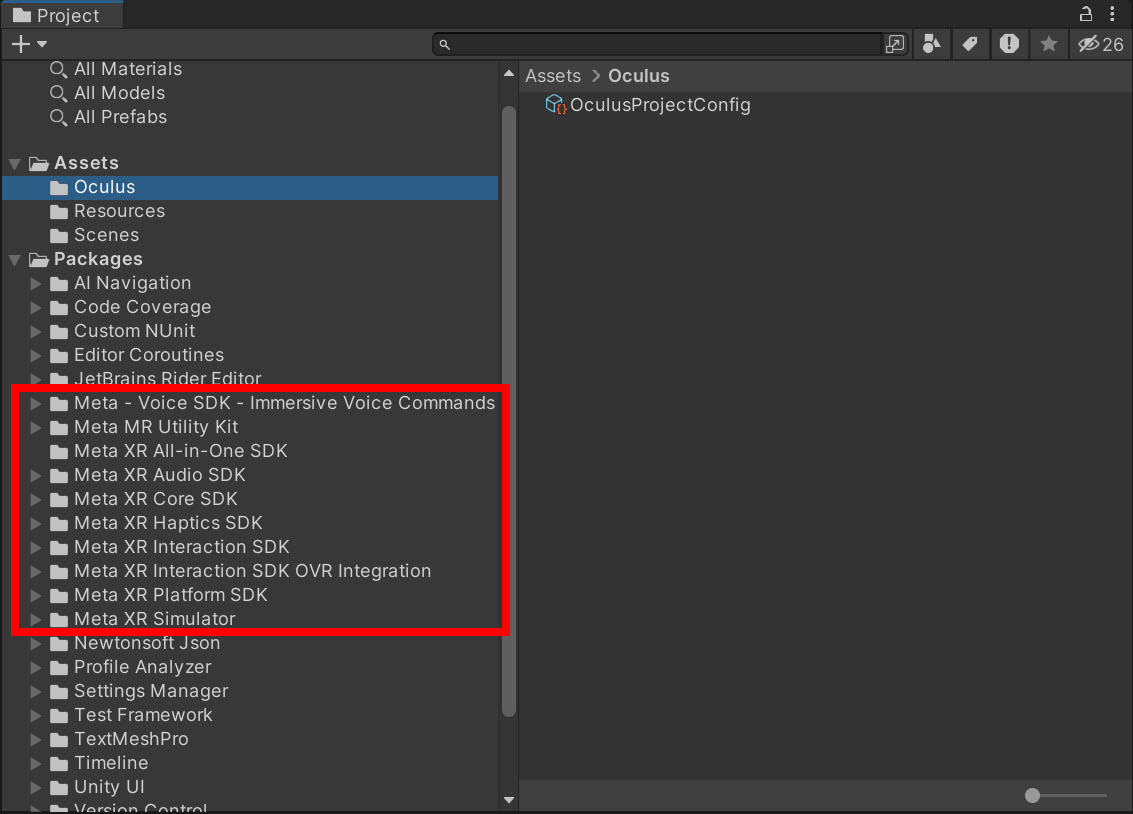The image size is (1133, 814).
Task: Select Profile Analyzer package folder
Action: [142, 667]
